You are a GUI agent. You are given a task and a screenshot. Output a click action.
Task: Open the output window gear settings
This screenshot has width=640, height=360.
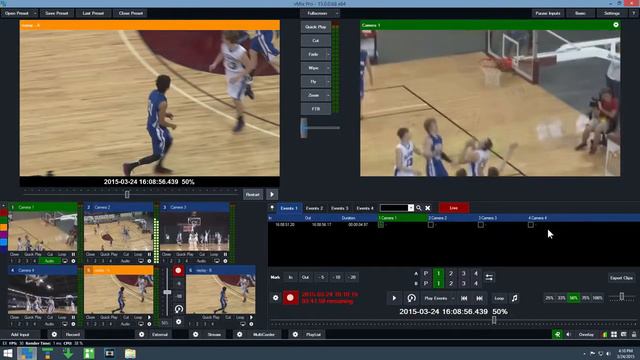coord(616,25)
